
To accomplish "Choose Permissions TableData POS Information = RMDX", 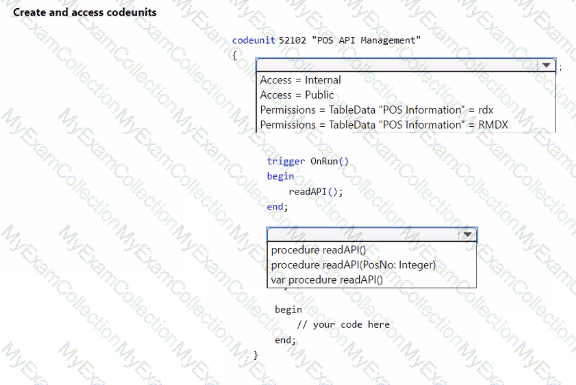I will click(x=384, y=125).
